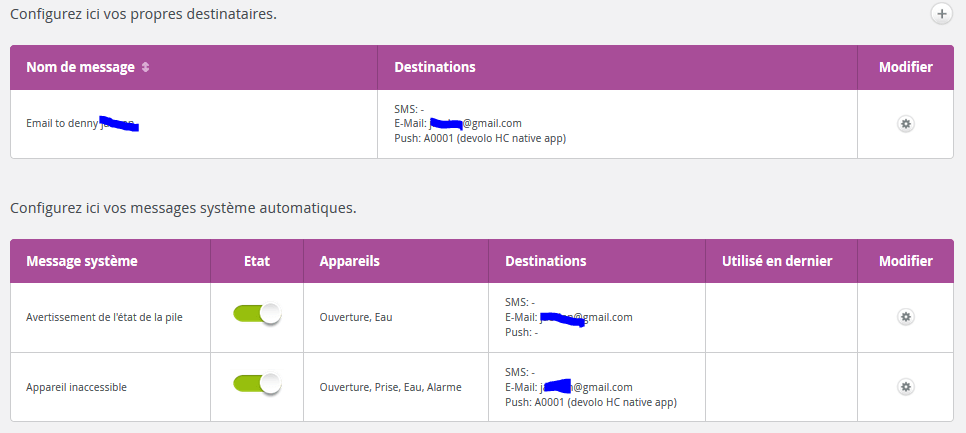Disable the Appareil inaccessible switch
The height and width of the screenshot is (433, 966).
click(x=257, y=384)
